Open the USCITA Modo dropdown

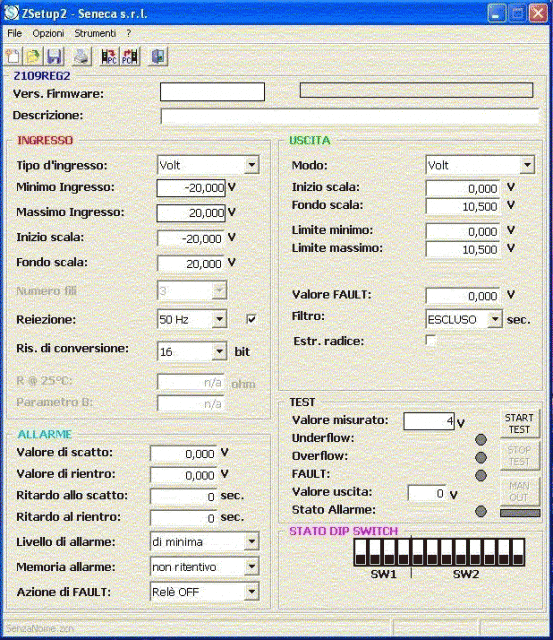[527, 165]
